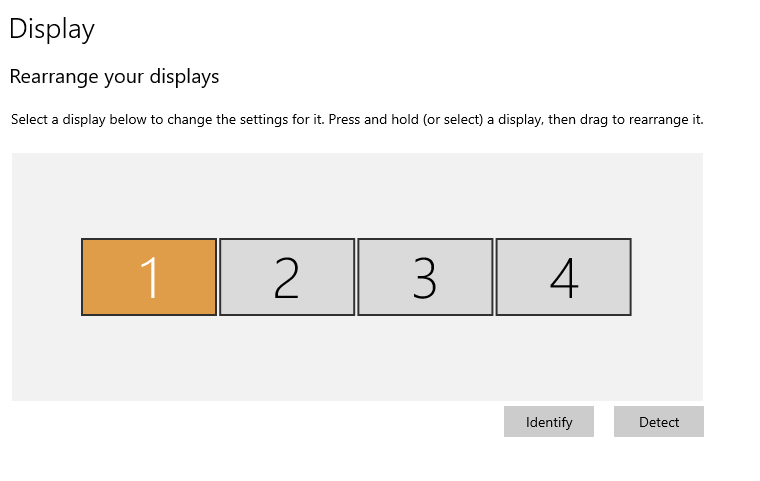Click the Identify button
The image size is (760, 481).
pos(549,422)
